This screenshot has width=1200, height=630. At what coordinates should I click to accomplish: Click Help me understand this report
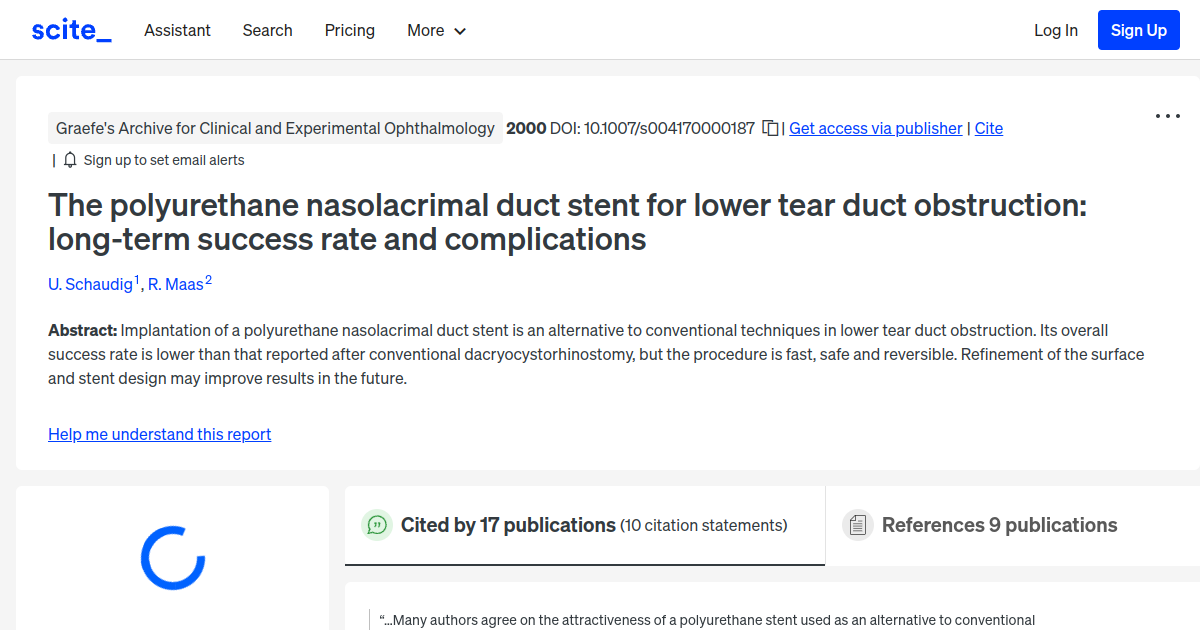point(159,434)
